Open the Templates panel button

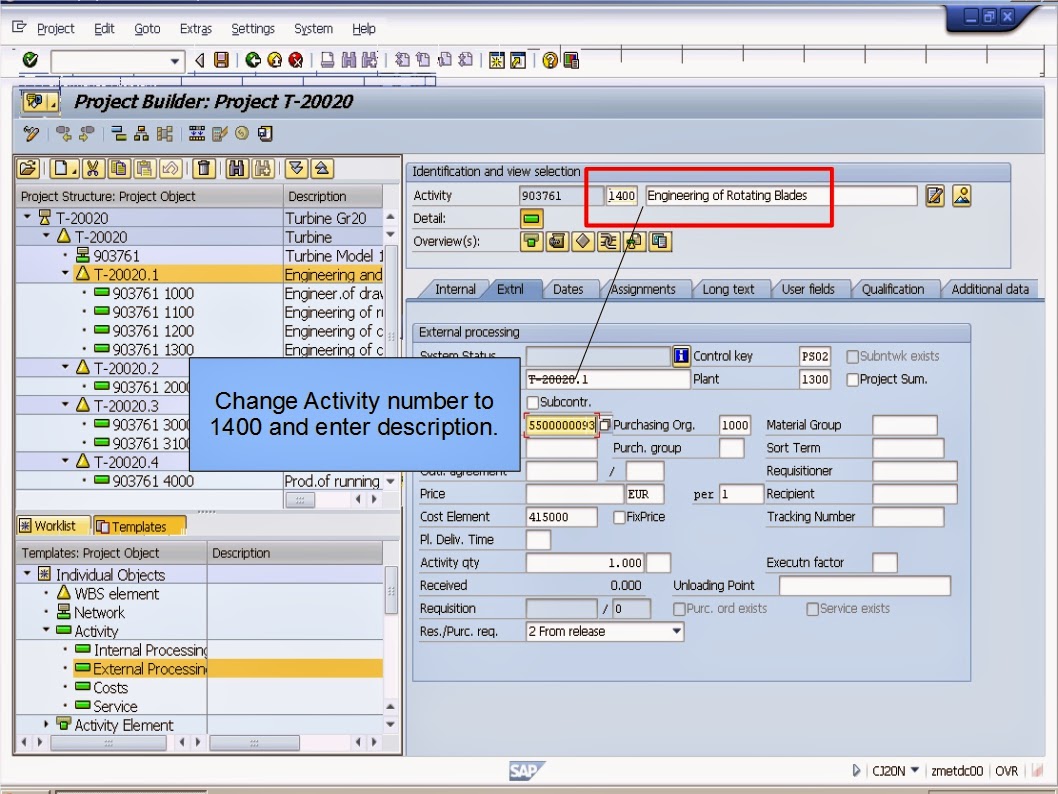(140, 526)
